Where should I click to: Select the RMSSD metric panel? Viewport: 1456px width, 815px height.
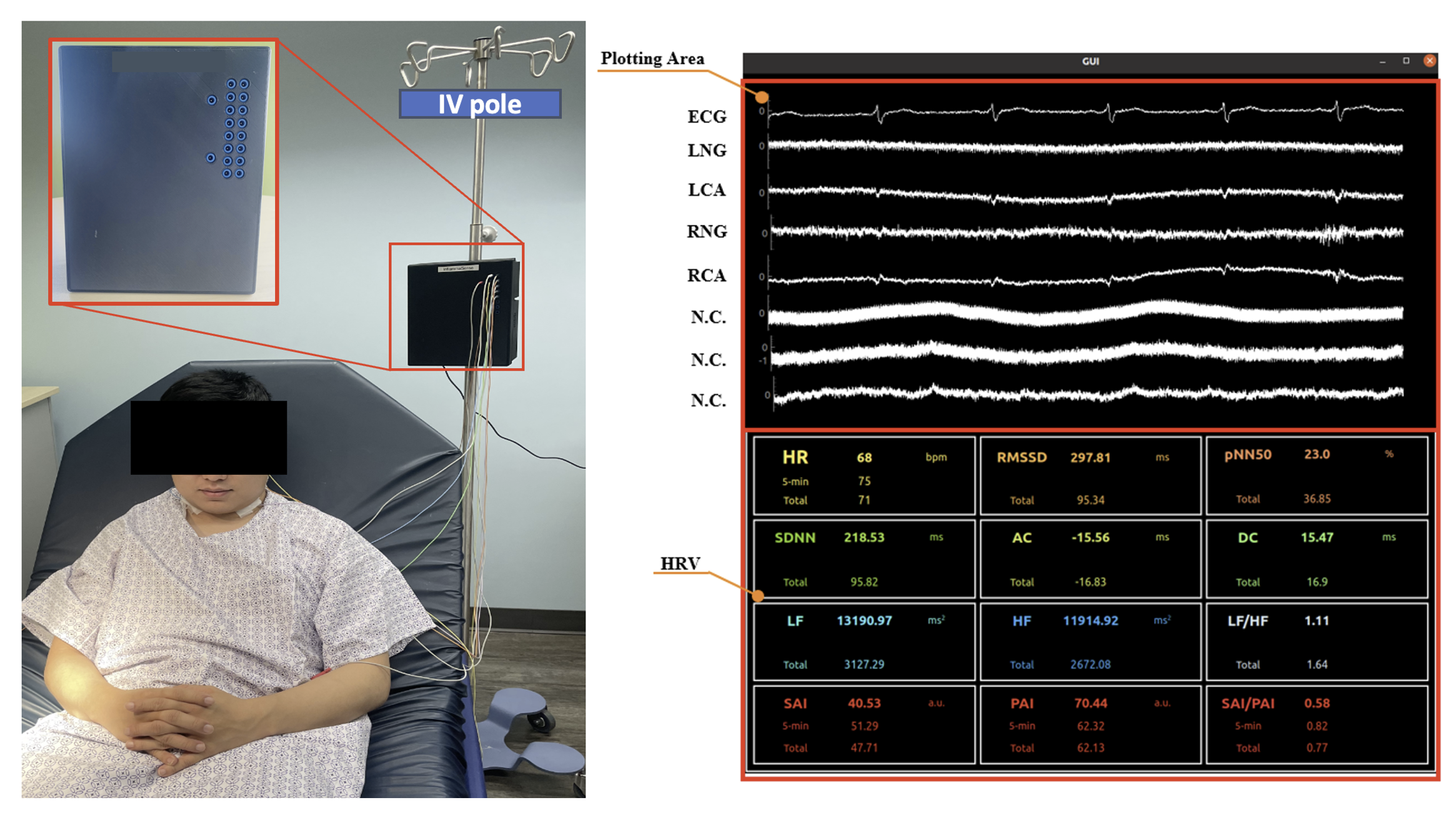pyautogui.click(x=1090, y=476)
